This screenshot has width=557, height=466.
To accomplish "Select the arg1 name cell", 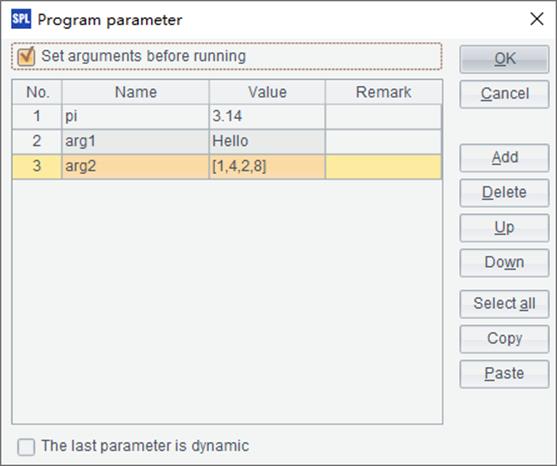I will [x=135, y=141].
